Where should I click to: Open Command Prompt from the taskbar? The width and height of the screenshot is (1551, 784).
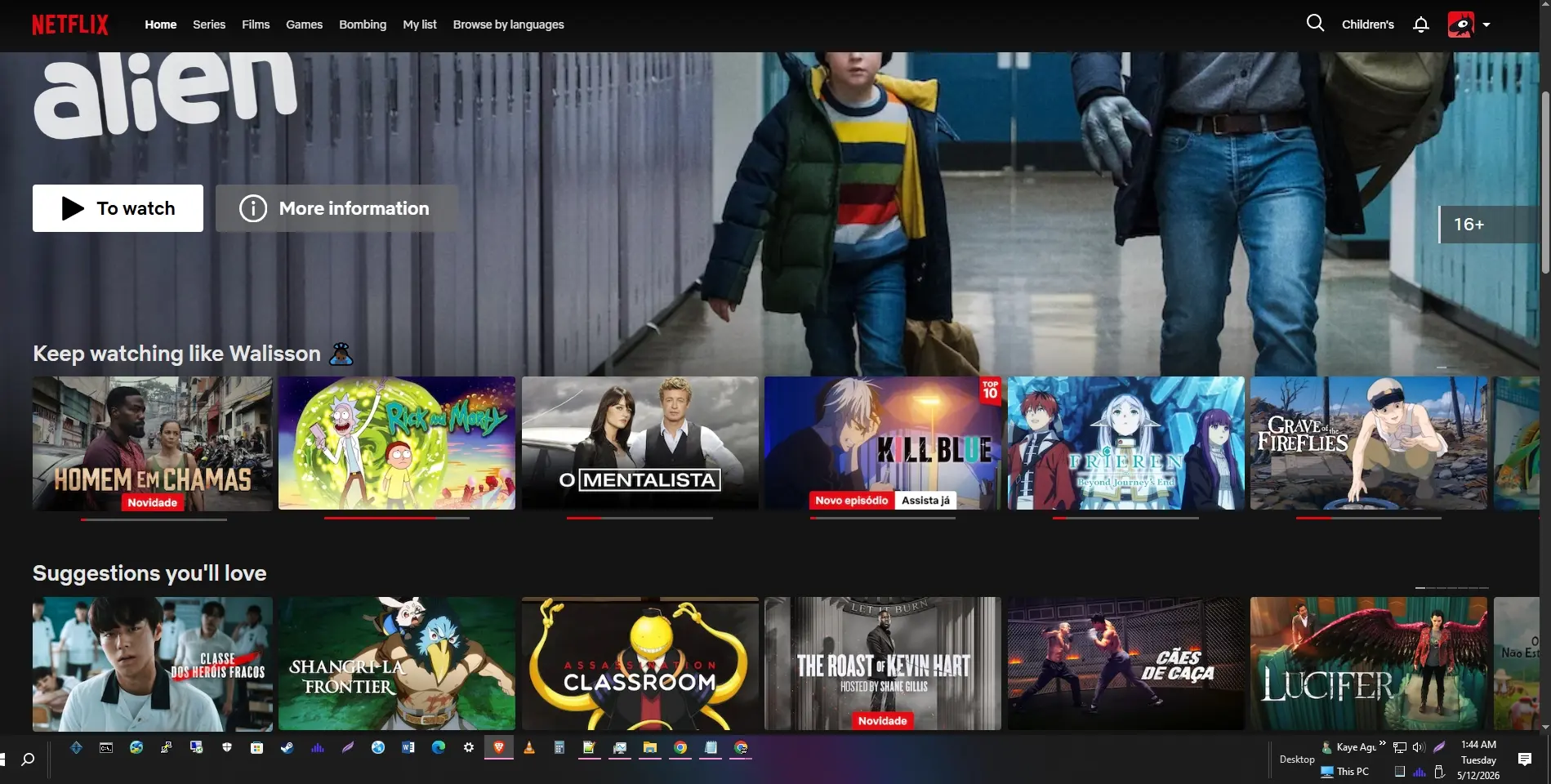(106, 747)
